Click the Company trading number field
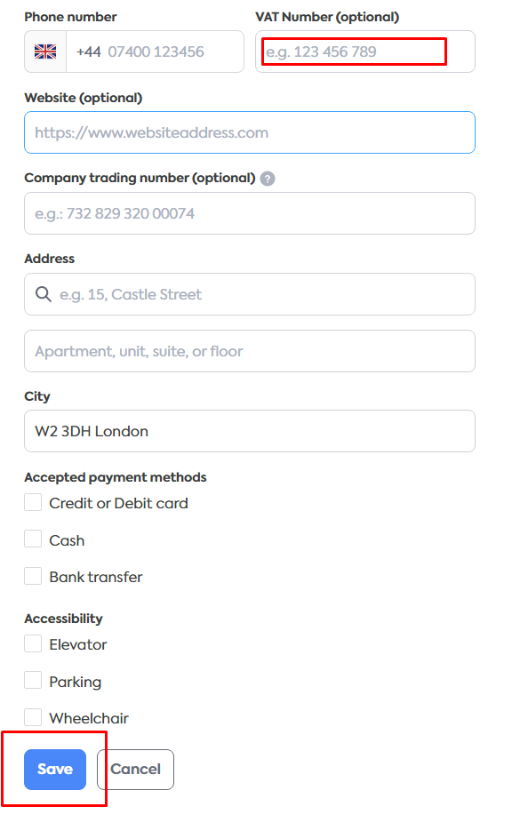Viewport: 508px width, 816px height. tap(250, 213)
